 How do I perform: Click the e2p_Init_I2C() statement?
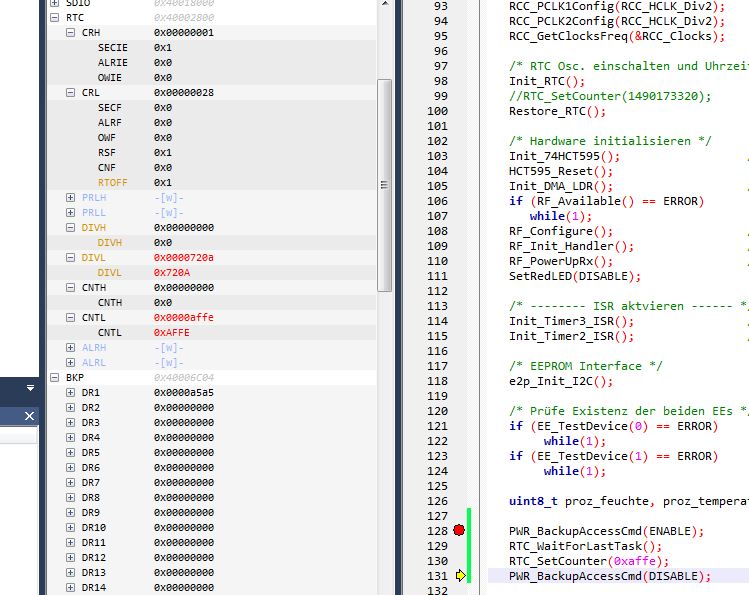coord(561,381)
